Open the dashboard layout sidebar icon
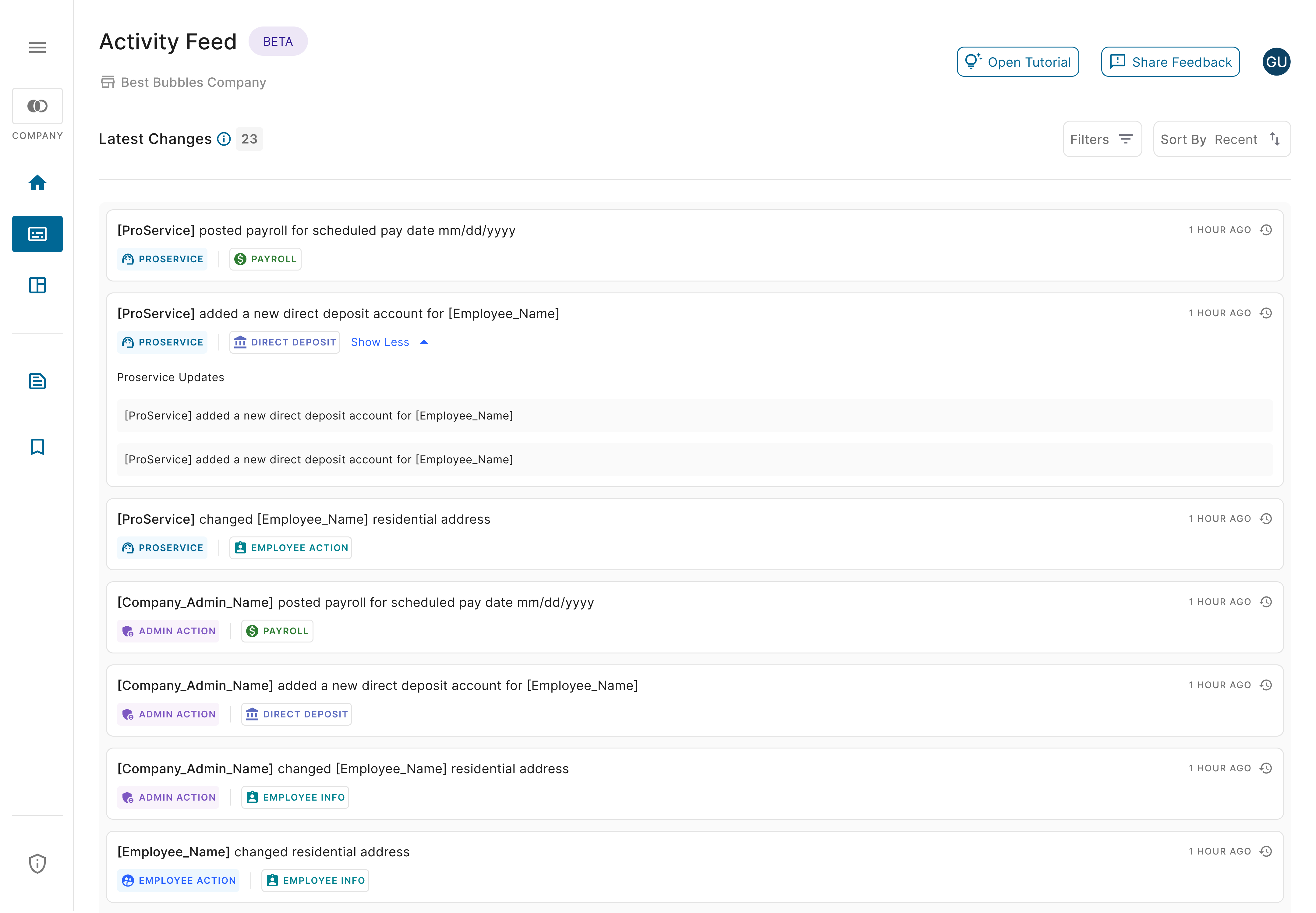 pos(37,285)
